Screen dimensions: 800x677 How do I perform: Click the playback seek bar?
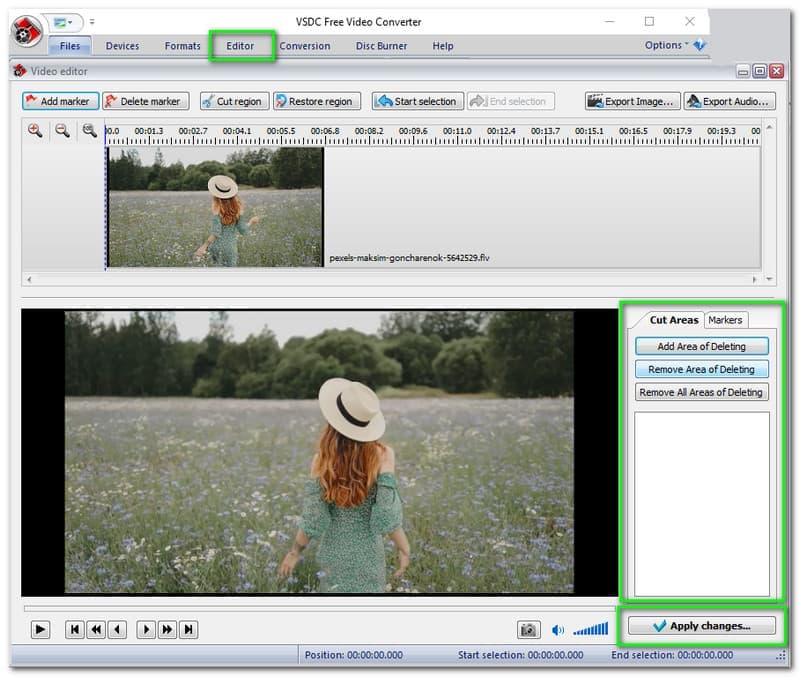[x=319, y=609]
